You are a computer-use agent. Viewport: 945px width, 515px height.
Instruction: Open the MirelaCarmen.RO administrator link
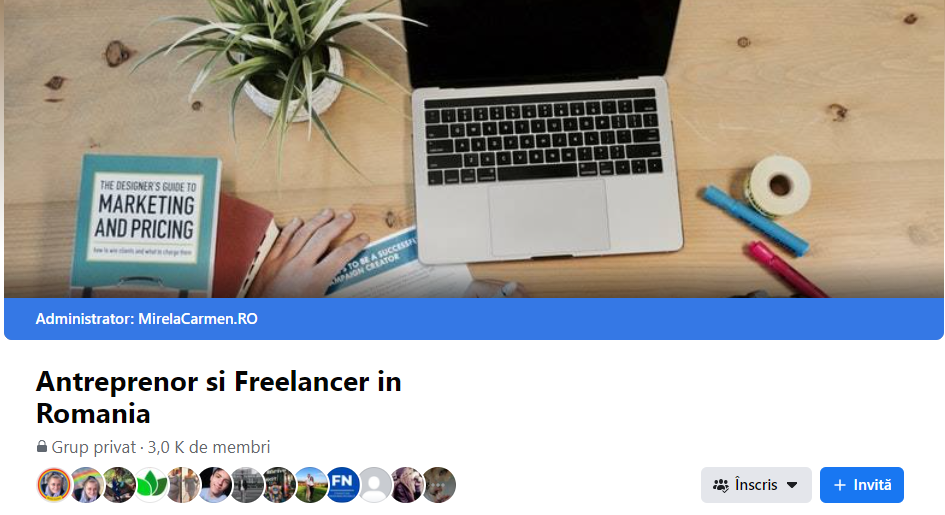point(198,319)
